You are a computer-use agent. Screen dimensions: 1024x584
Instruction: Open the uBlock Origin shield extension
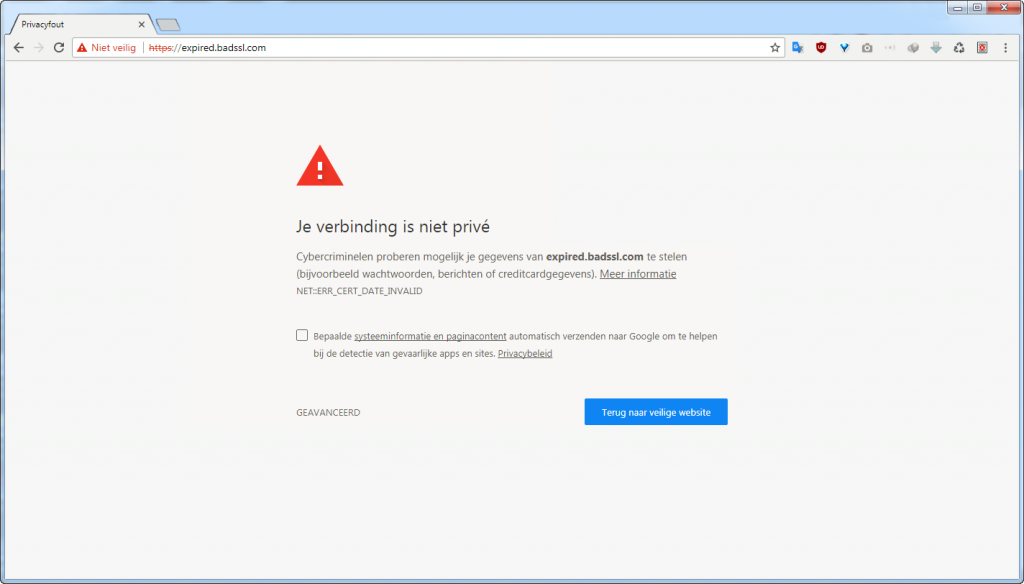point(821,47)
